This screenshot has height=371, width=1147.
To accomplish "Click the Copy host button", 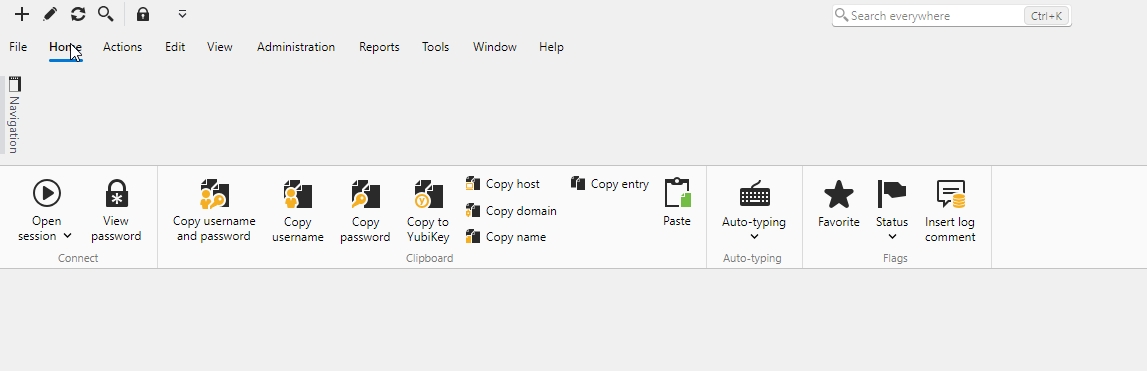I will (x=503, y=184).
